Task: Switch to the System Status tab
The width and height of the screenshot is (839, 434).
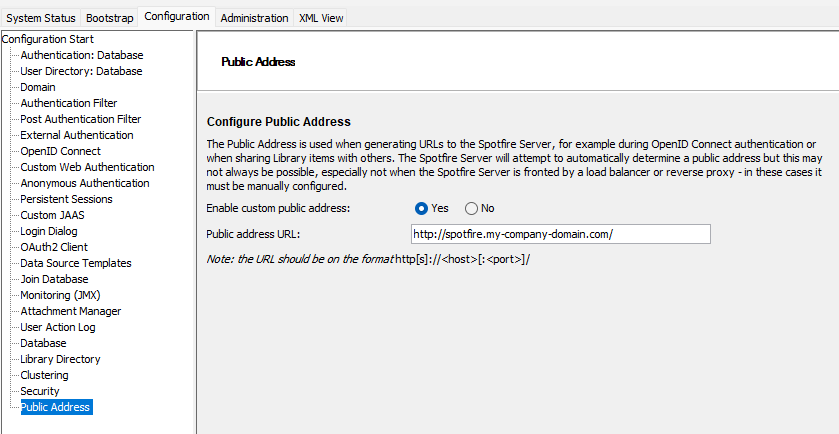Action: pyautogui.click(x=41, y=18)
